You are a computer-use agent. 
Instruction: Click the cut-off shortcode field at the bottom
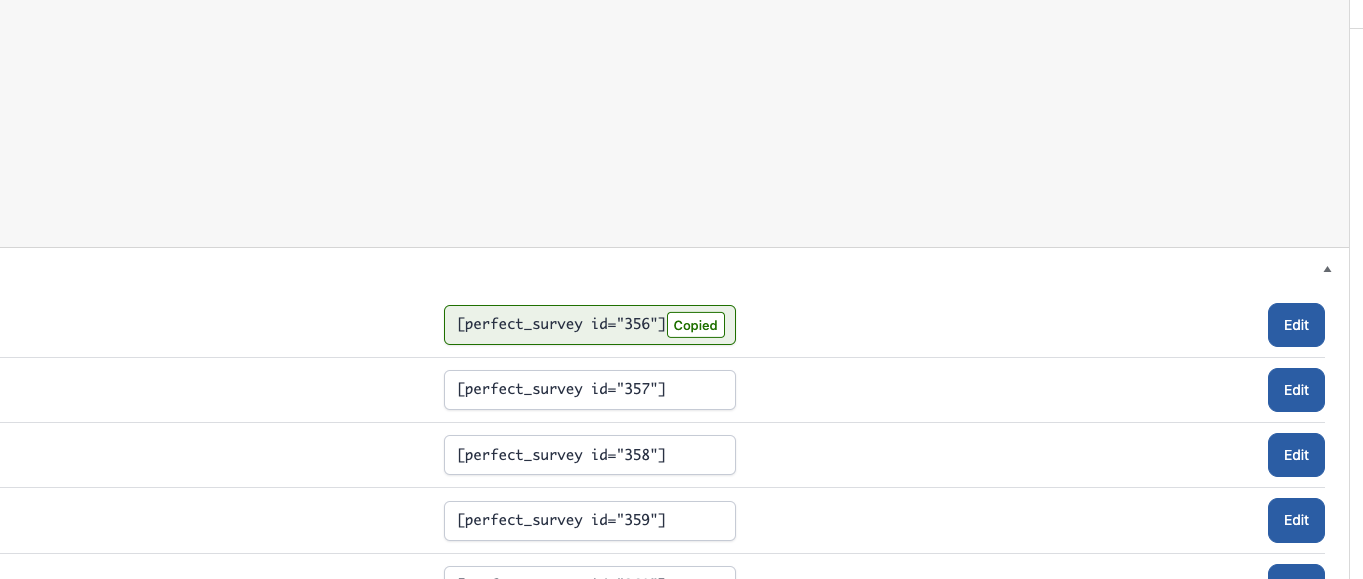click(x=590, y=573)
